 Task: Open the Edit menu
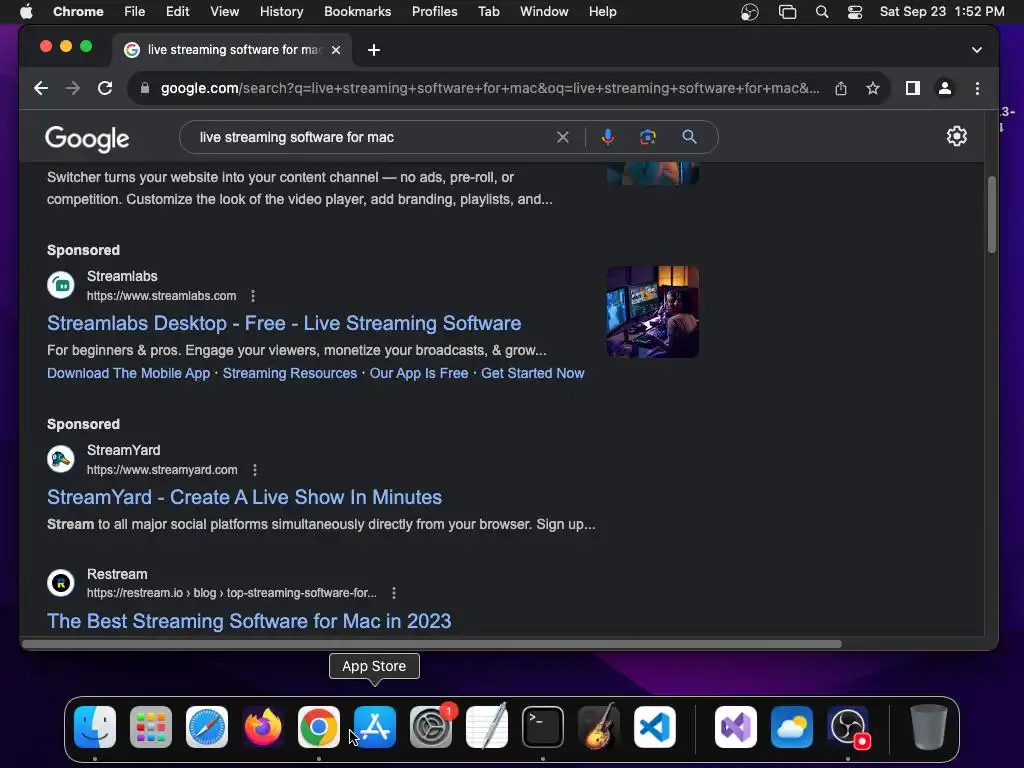[x=177, y=12]
